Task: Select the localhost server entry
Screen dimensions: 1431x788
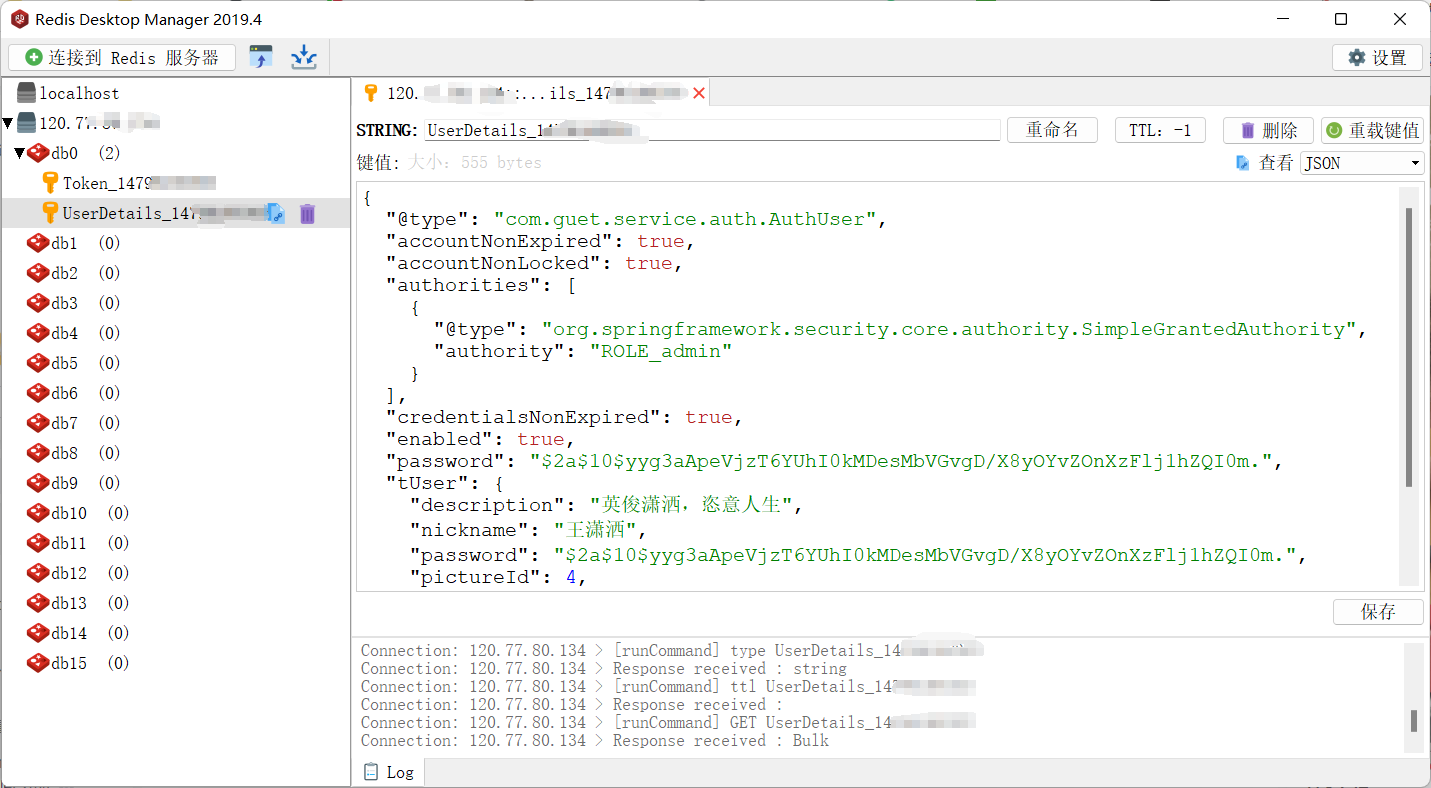Action: 79,93
